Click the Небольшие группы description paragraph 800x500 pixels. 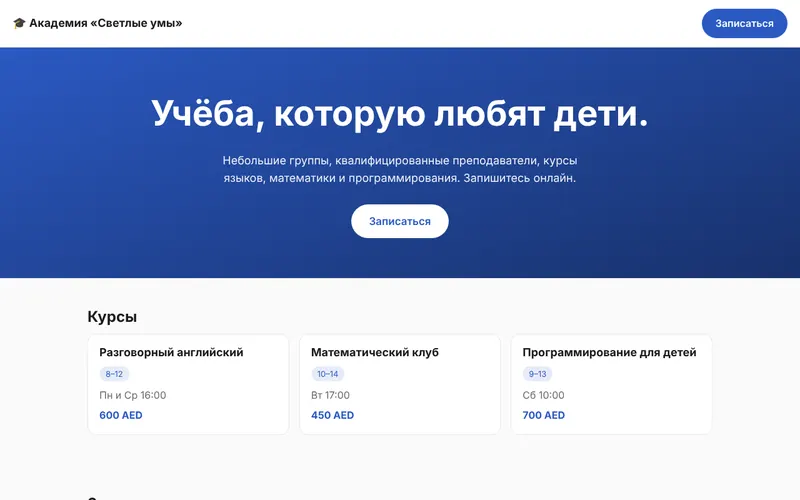(400, 169)
